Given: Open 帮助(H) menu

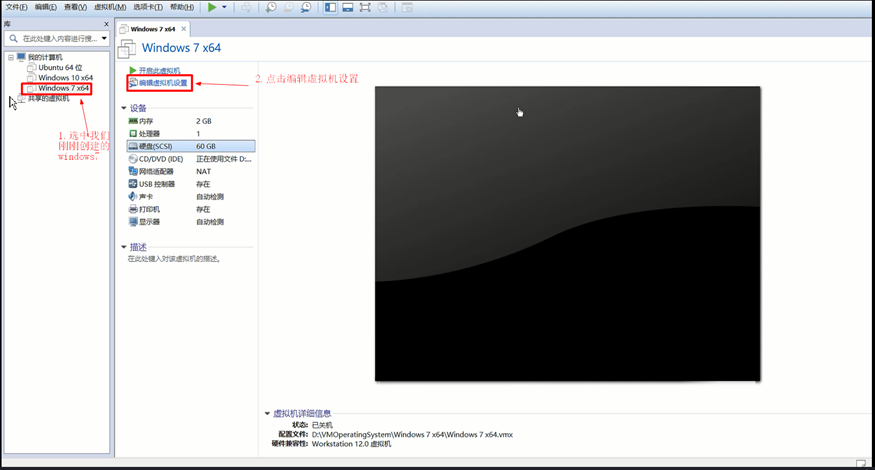Looking at the screenshot, I should [x=182, y=7].
